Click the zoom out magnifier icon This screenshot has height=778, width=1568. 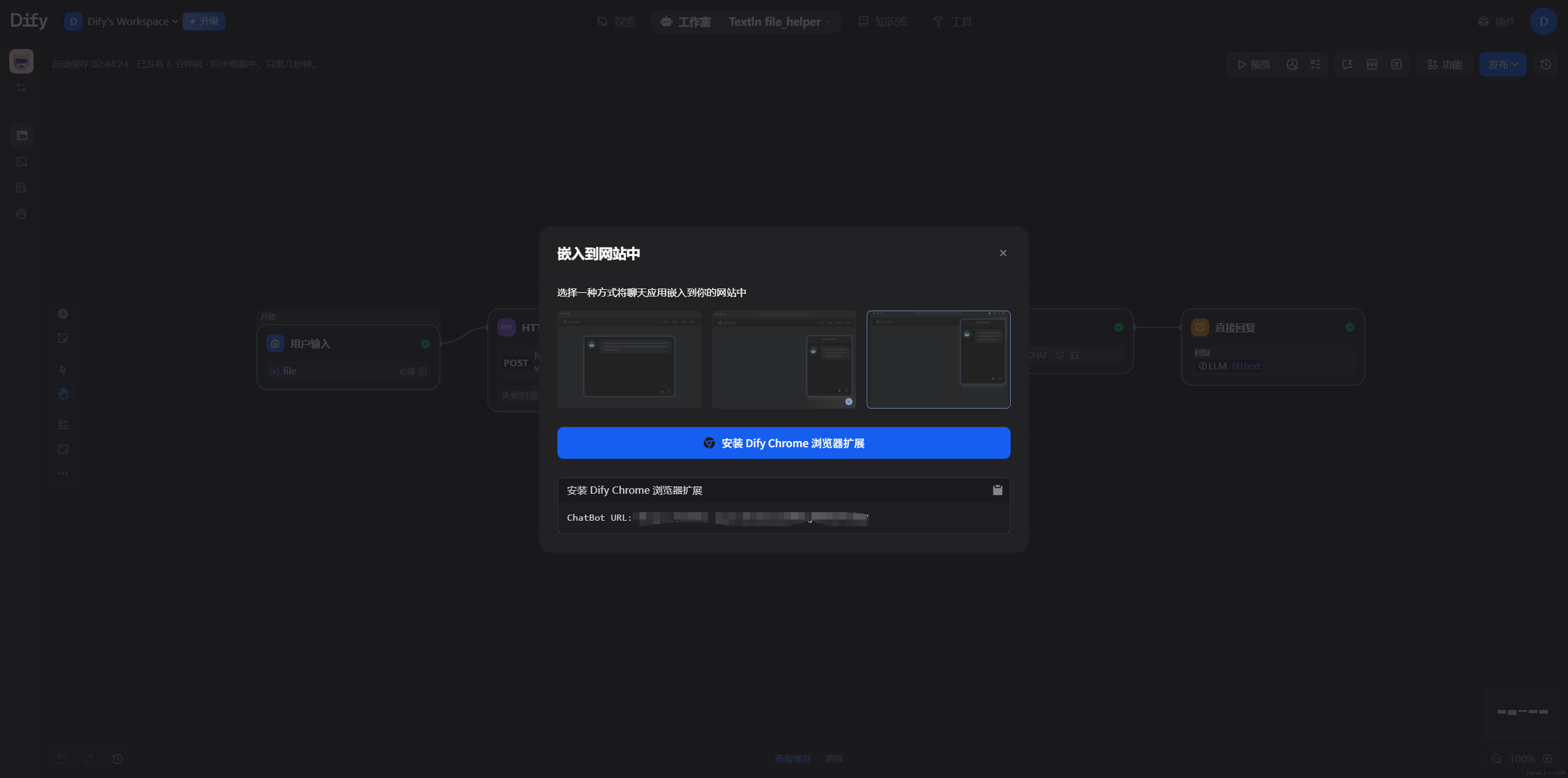click(1496, 759)
